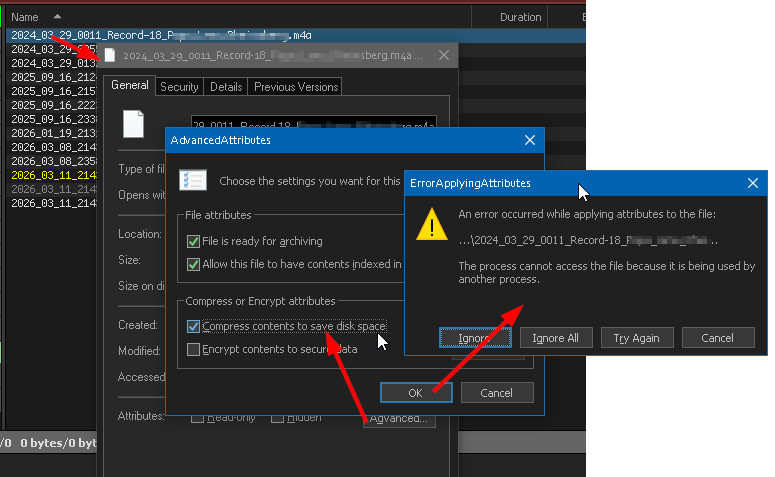Image resolution: width=775 pixels, height=477 pixels.
Task: Click the file name field in properties
Action: coord(314,124)
